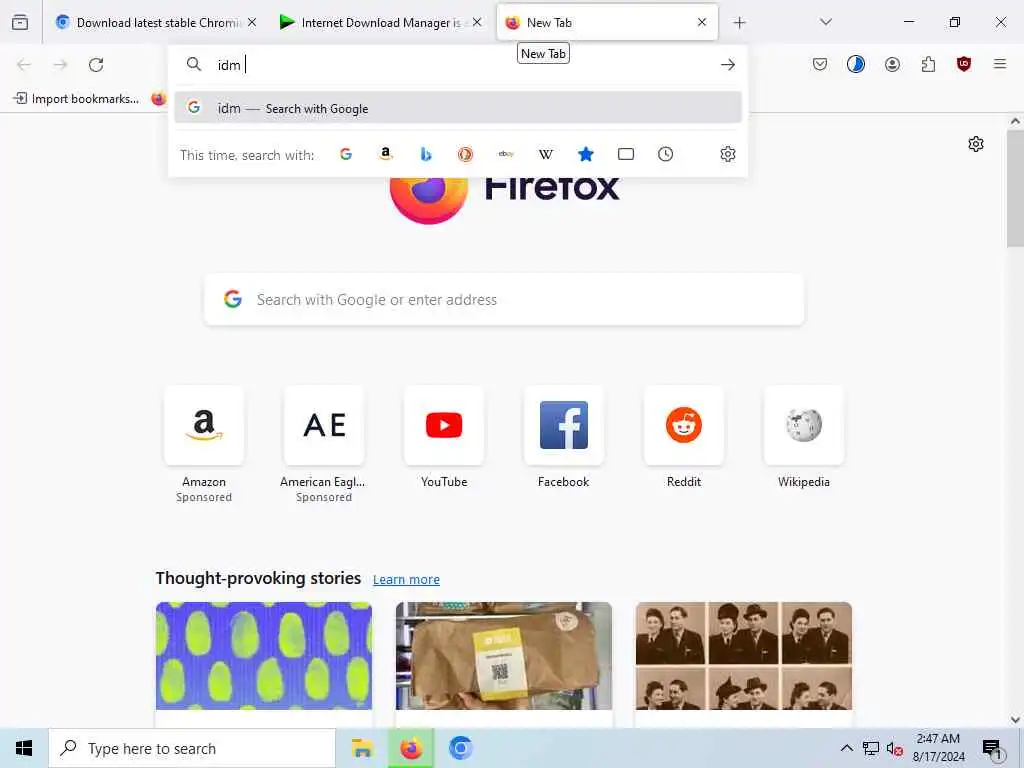Close the Download latest stable Chromium tab
The image size is (1024, 768).
click(252, 22)
